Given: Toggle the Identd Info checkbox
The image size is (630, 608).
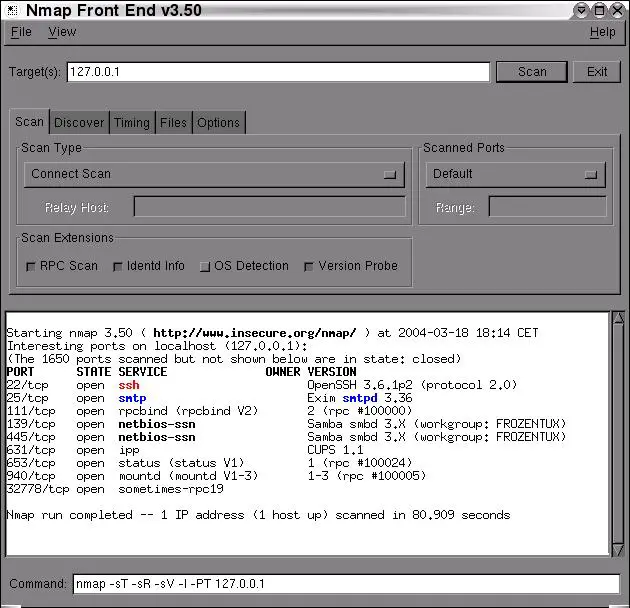Looking at the screenshot, I should tap(118, 266).
